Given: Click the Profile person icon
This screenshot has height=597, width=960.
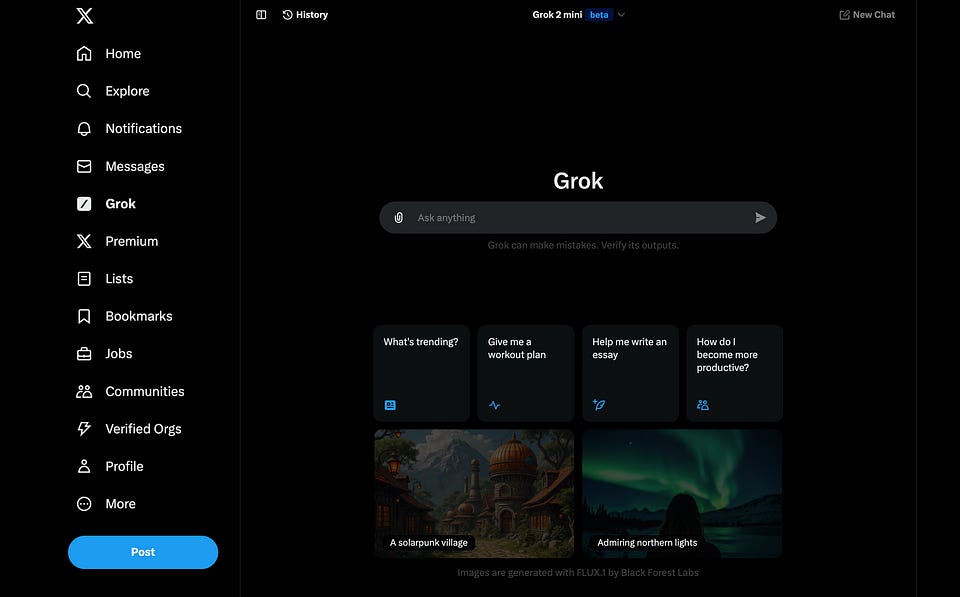Looking at the screenshot, I should tap(84, 466).
